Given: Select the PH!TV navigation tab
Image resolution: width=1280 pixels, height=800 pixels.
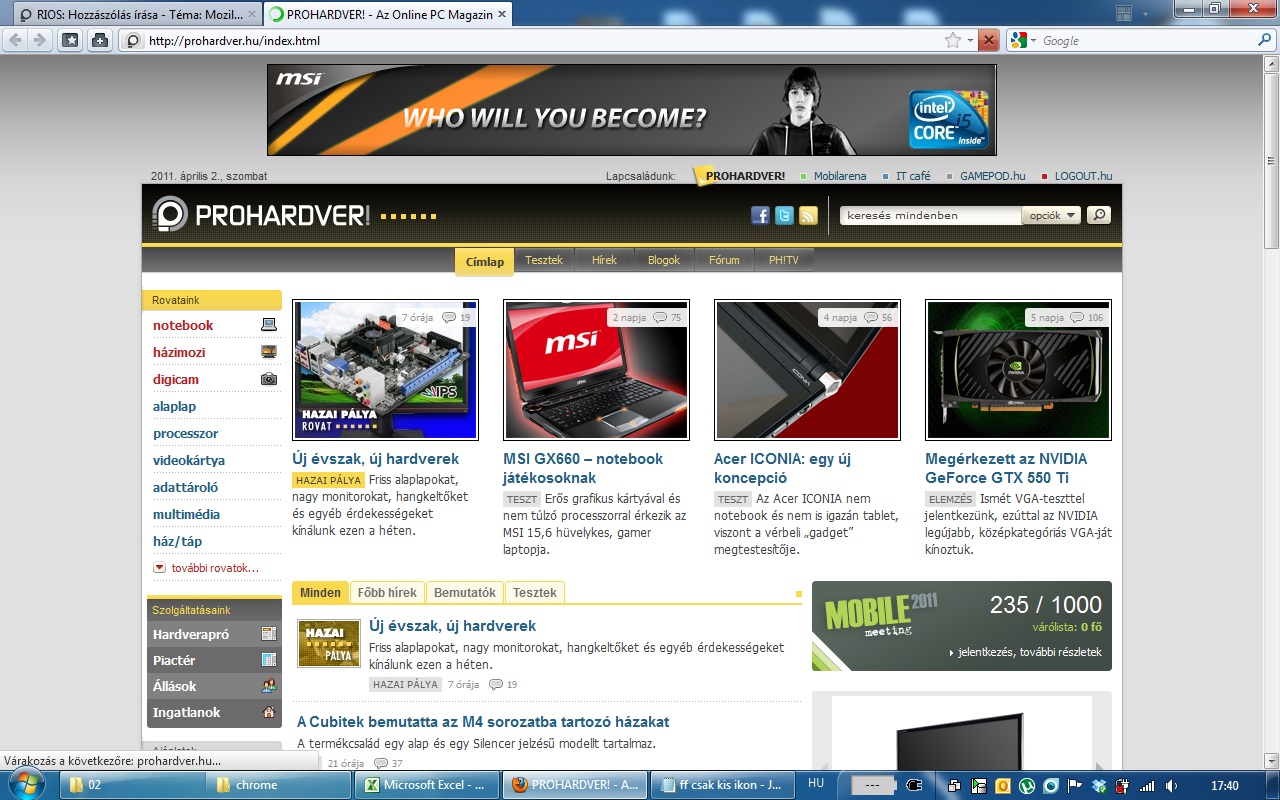Looking at the screenshot, I should pos(784,260).
